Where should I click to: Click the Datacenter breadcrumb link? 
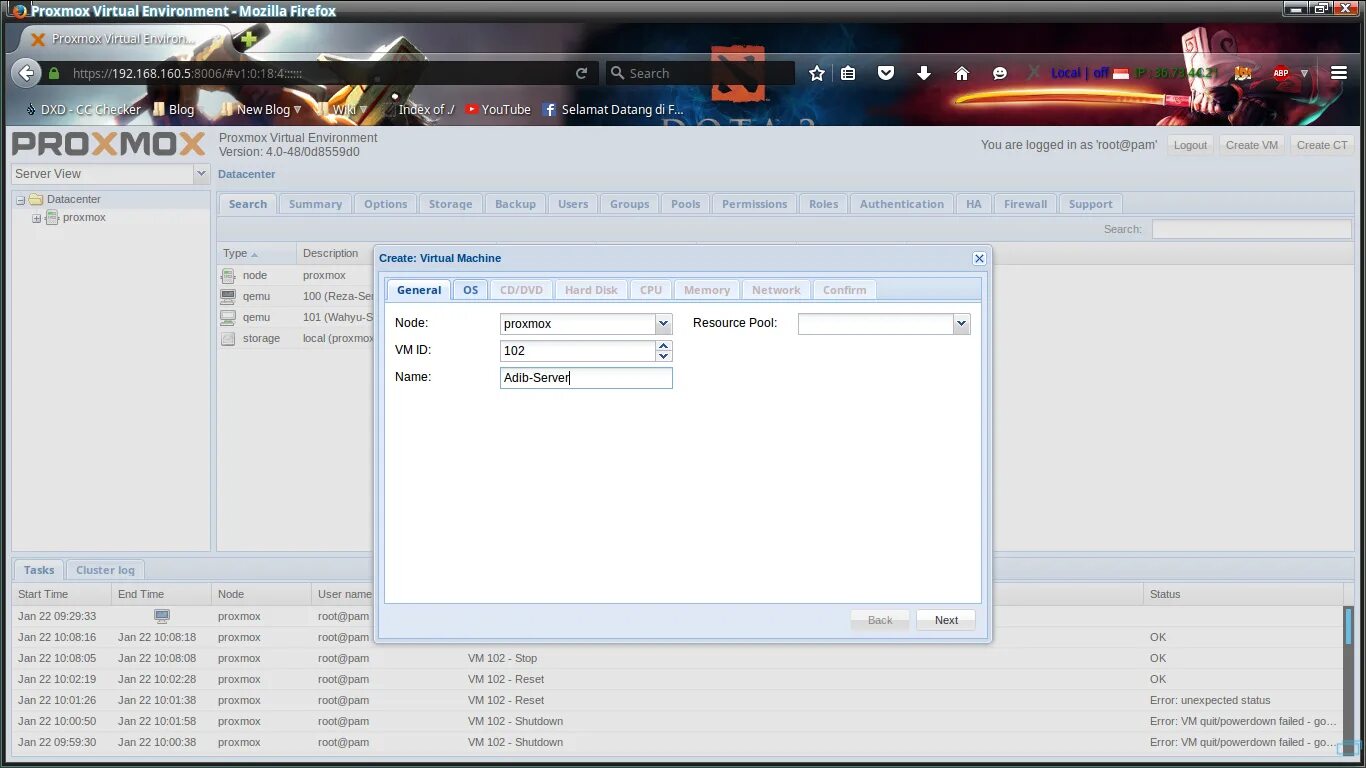point(247,174)
